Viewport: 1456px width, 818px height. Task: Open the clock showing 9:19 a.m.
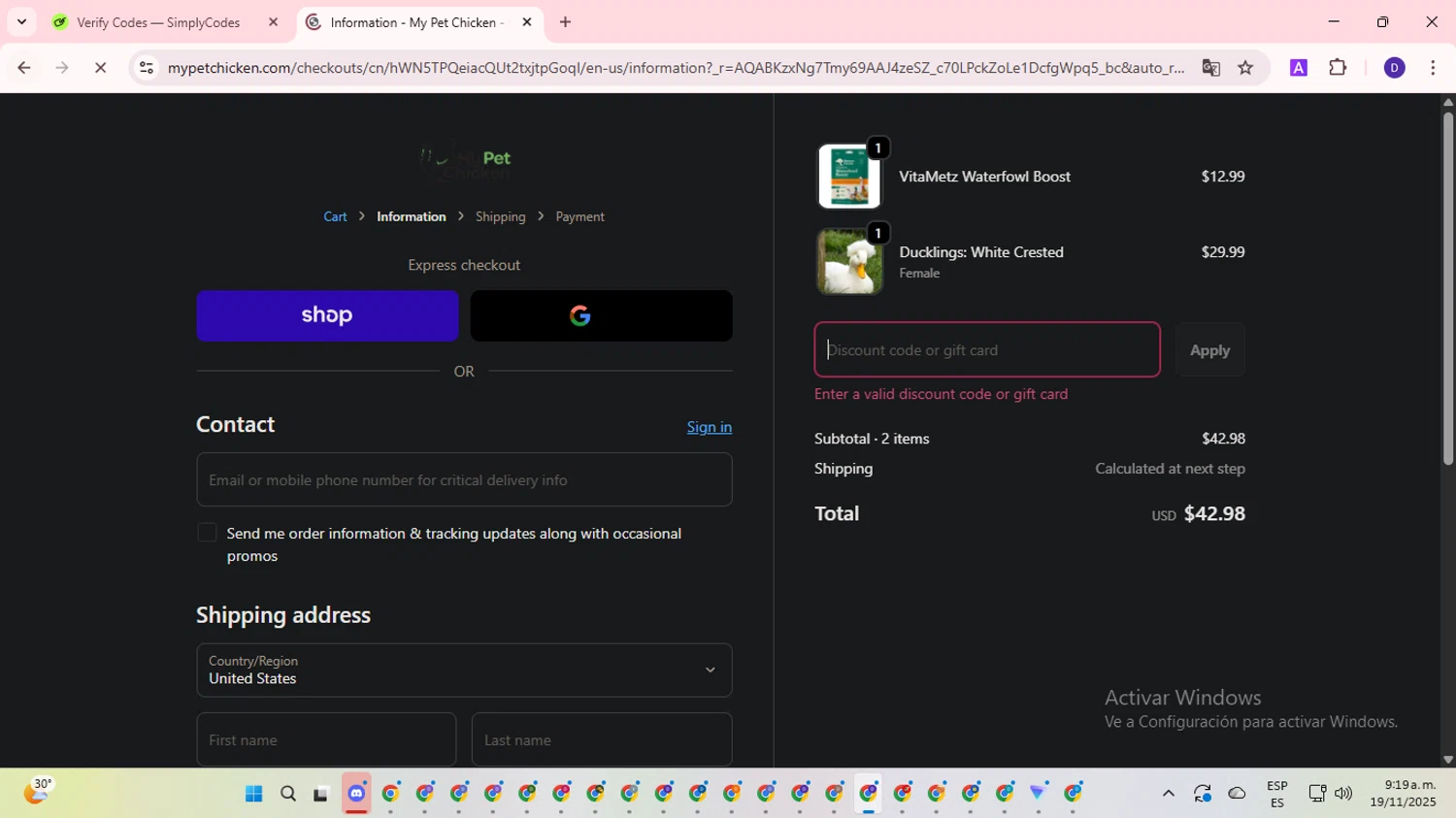tap(1403, 794)
